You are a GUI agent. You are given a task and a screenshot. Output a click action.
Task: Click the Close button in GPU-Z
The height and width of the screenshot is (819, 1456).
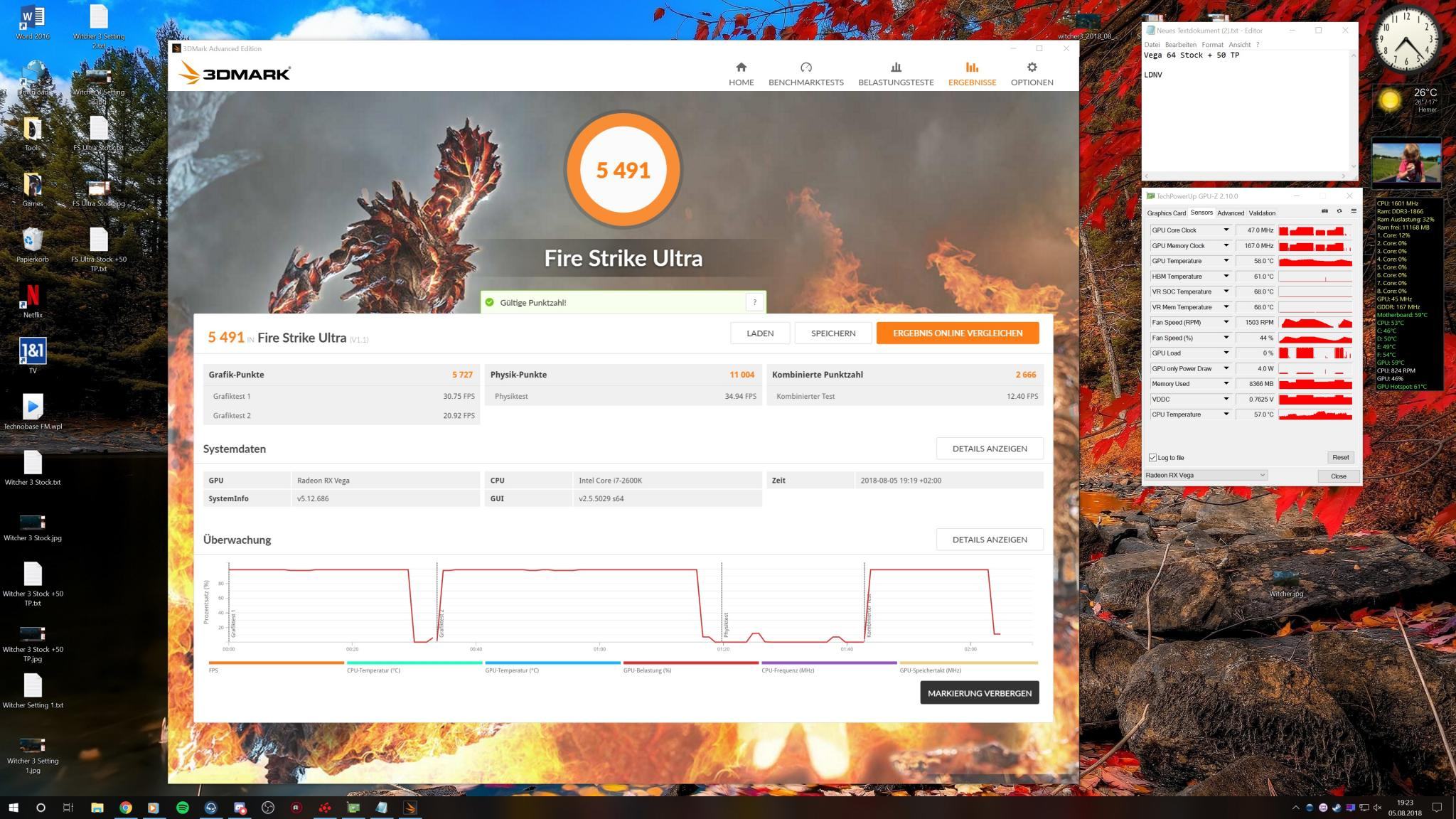coord(1339,476)
